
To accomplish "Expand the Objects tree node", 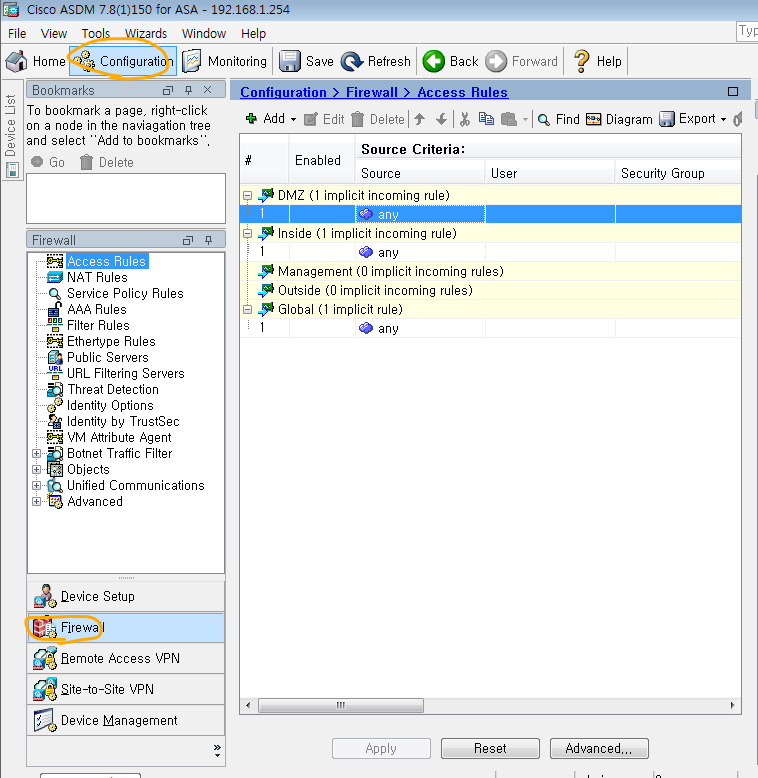I will [36, 469].
